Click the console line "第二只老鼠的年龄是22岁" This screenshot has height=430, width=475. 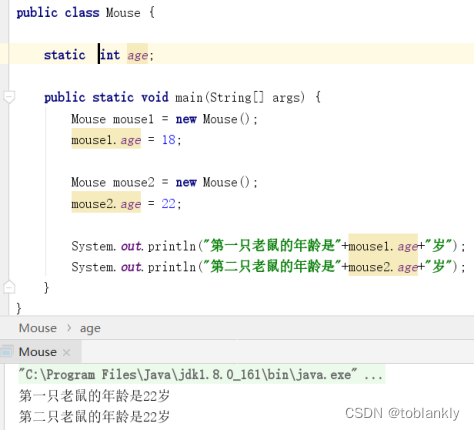pos(94,416)
